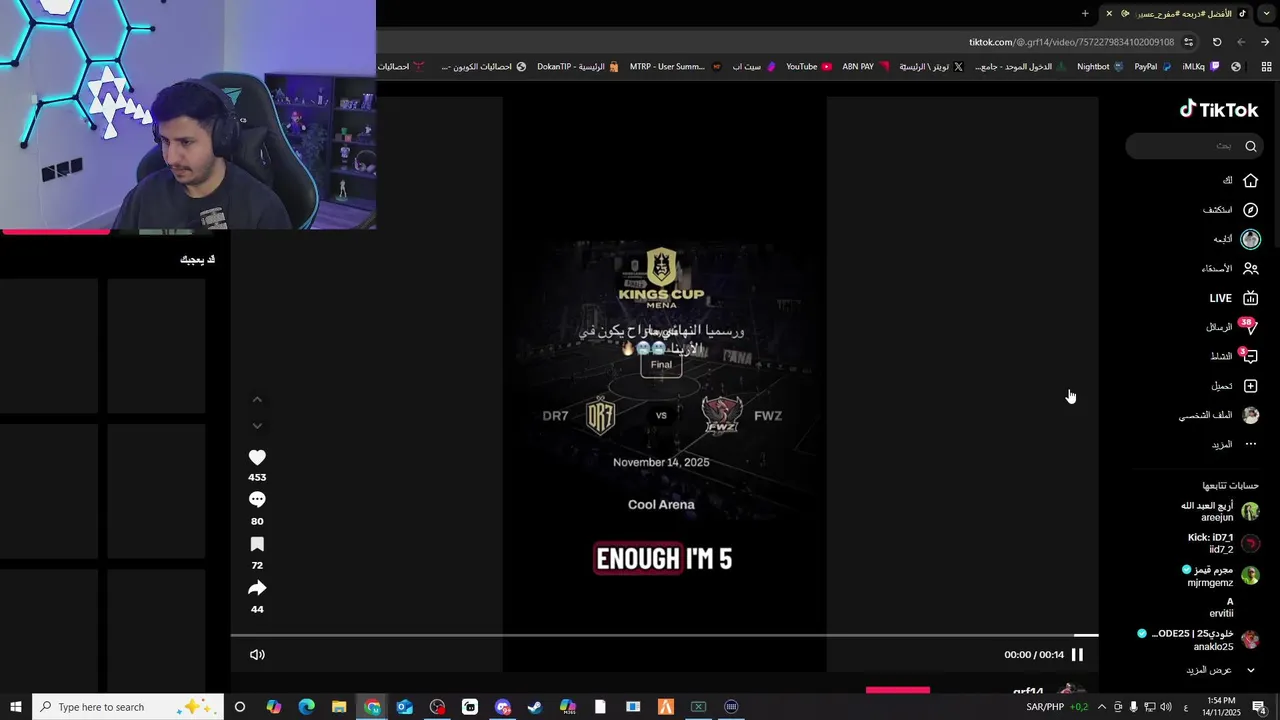The height and width of the screenshot is (720, 1280).
Task: Go to previous video with up arrow
Action: [x=257, y=400]
